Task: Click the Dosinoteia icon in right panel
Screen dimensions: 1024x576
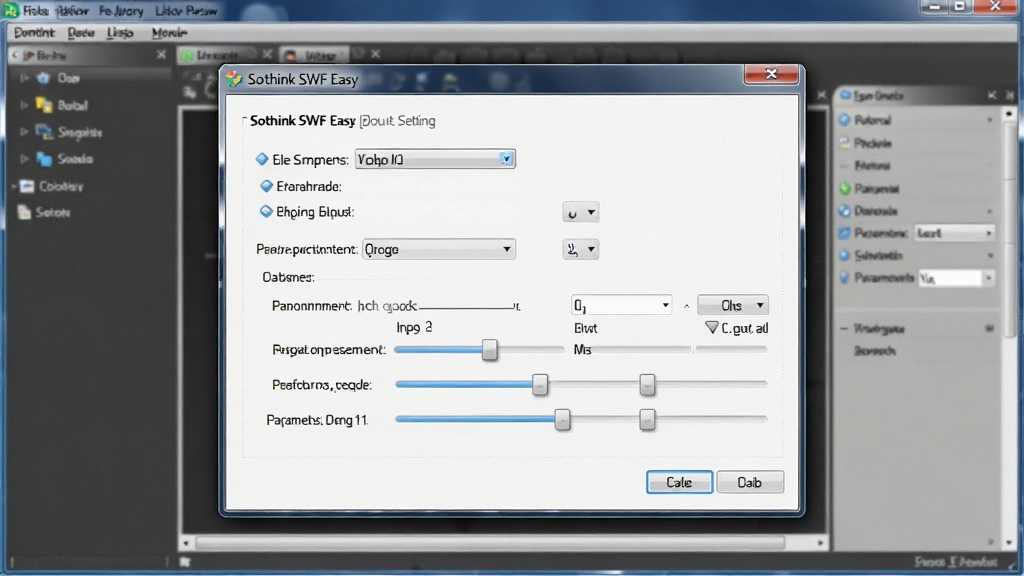Action: pos(845,211)
